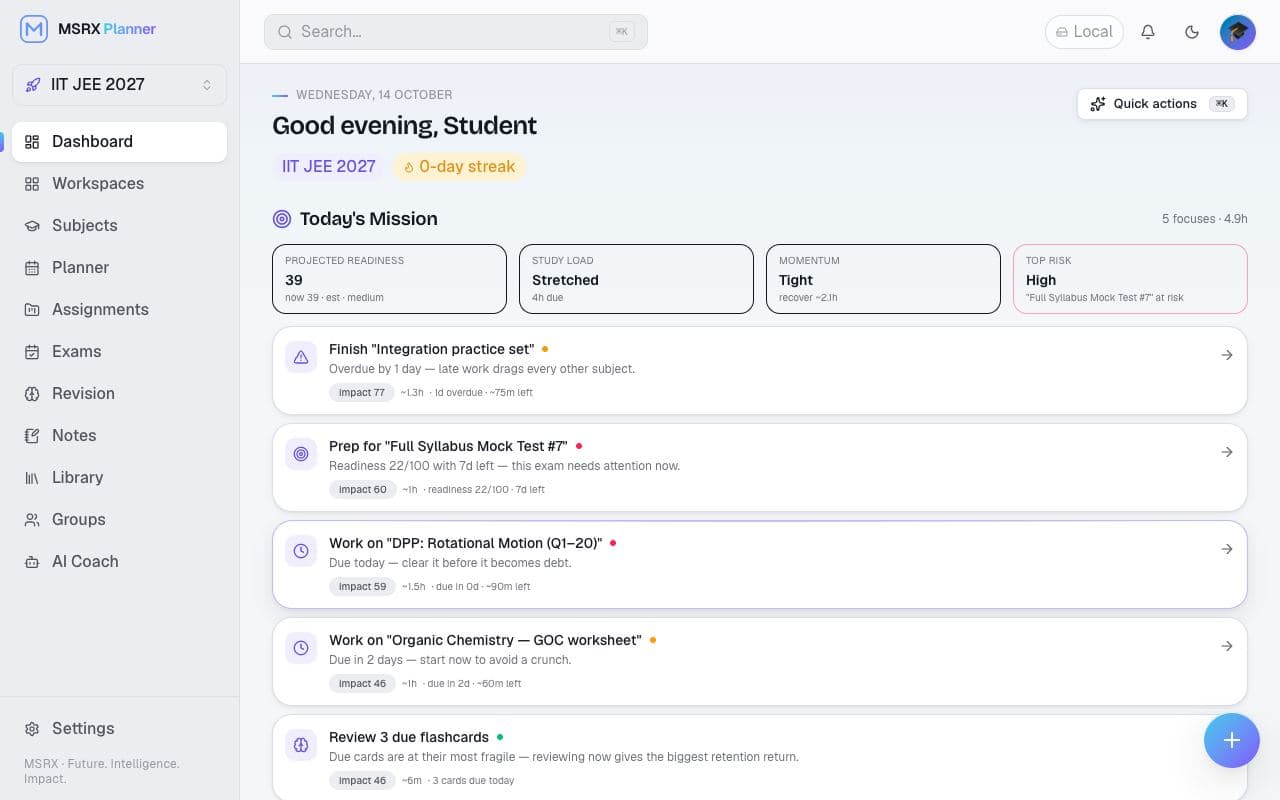Click the clock icon on DPP Rotational Motion card

[301, 551]
